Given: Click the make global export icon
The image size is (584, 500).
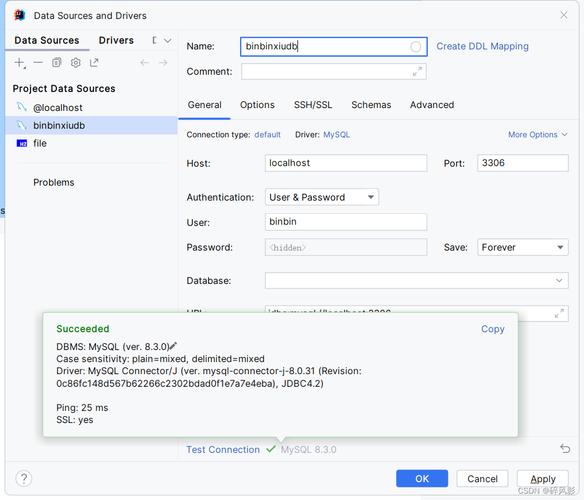Looking at the screenshot, I should click(x=94, y=63).
